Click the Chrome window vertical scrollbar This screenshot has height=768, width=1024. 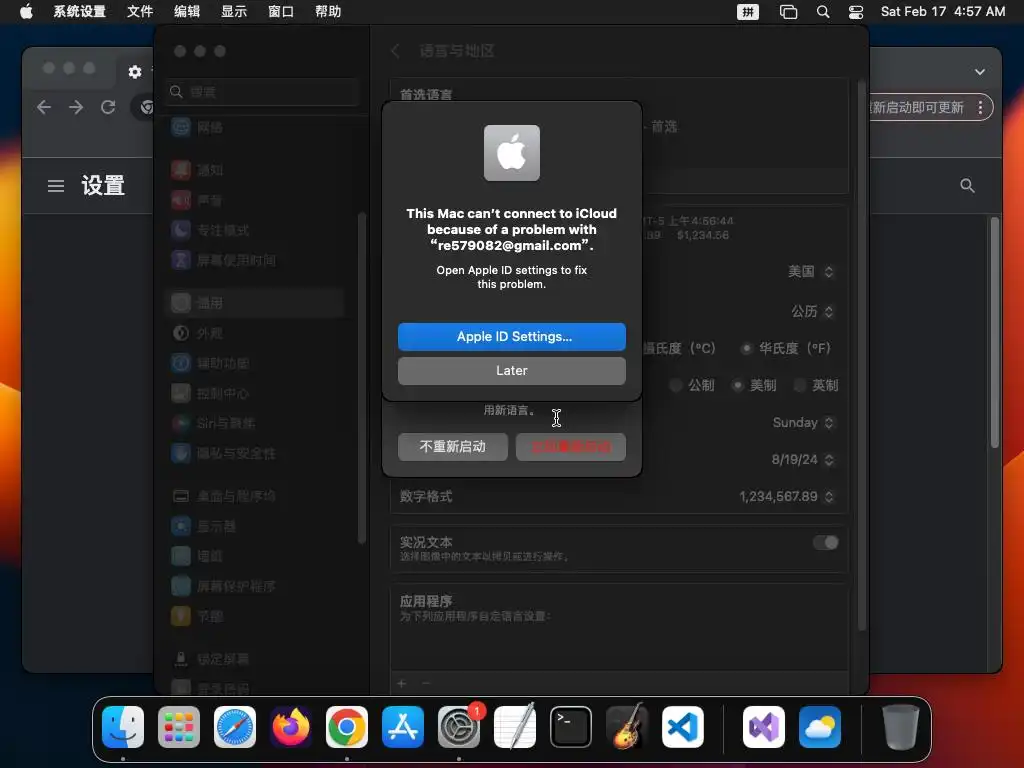(995, 333)
